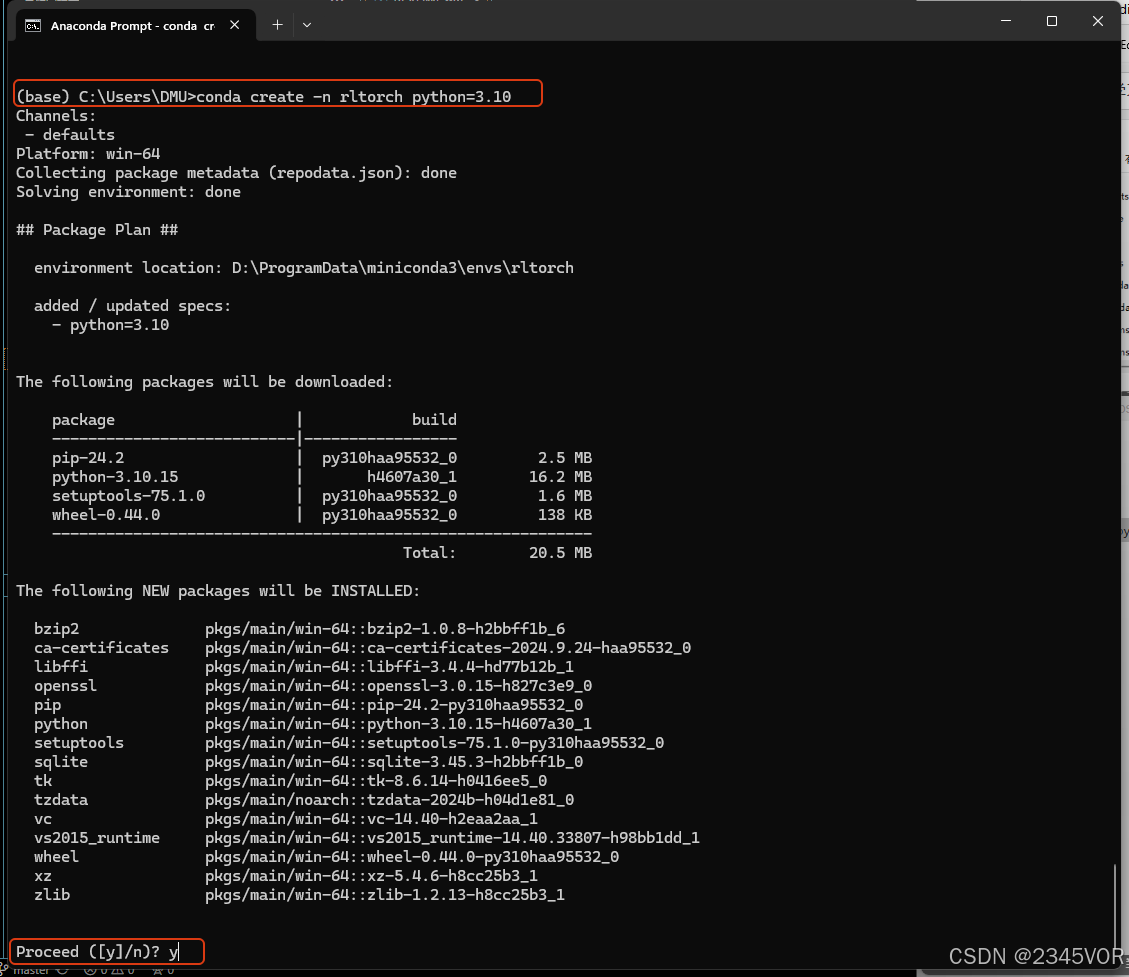Viewport: 1129px width, 977px height.
Task: Click the 'setuptools-75.1.0' download row
Action: (322, 496)
